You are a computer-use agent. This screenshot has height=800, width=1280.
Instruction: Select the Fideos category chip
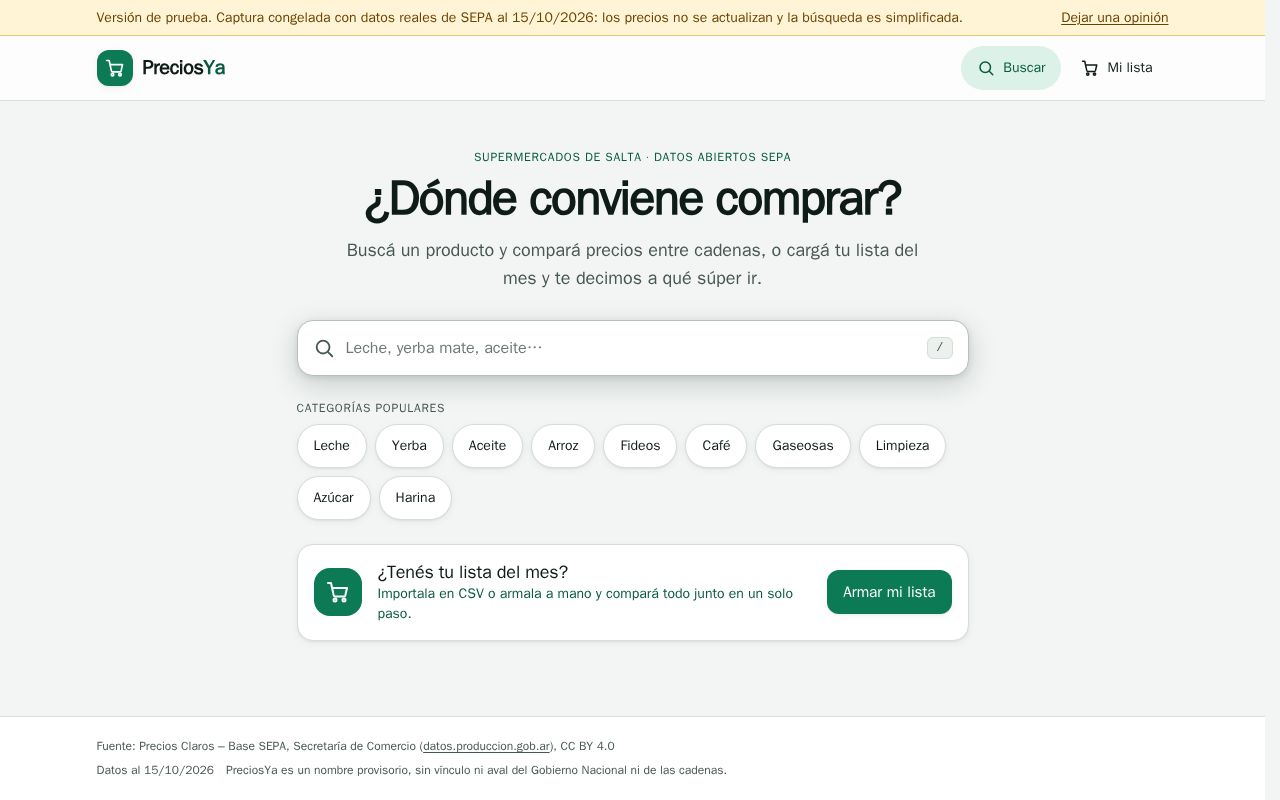point(640,446)
